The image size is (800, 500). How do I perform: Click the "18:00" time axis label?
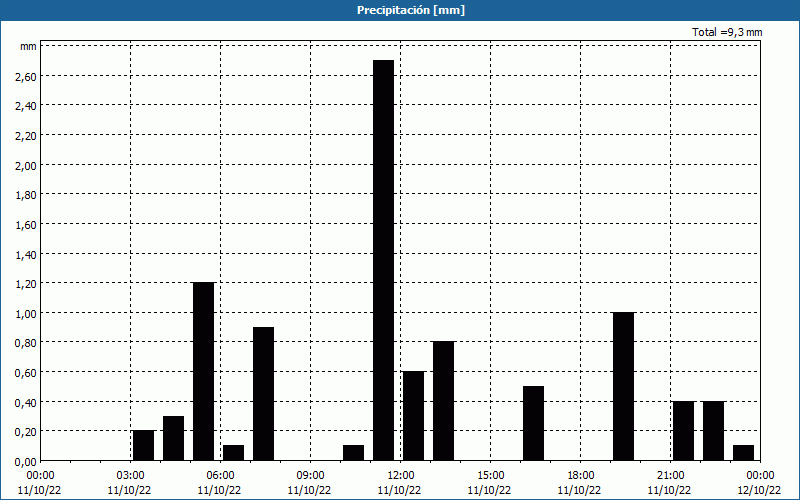pos(581,476)
